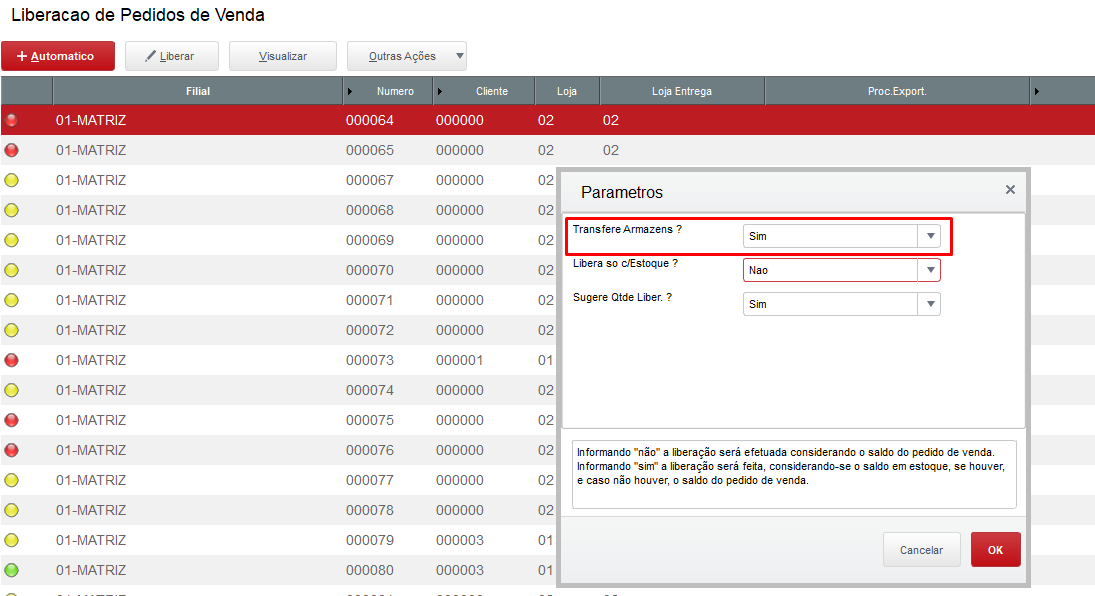Click the Proc.Export. column header
This screenshot has height=596, width=1095.
(x=897, y=91)
